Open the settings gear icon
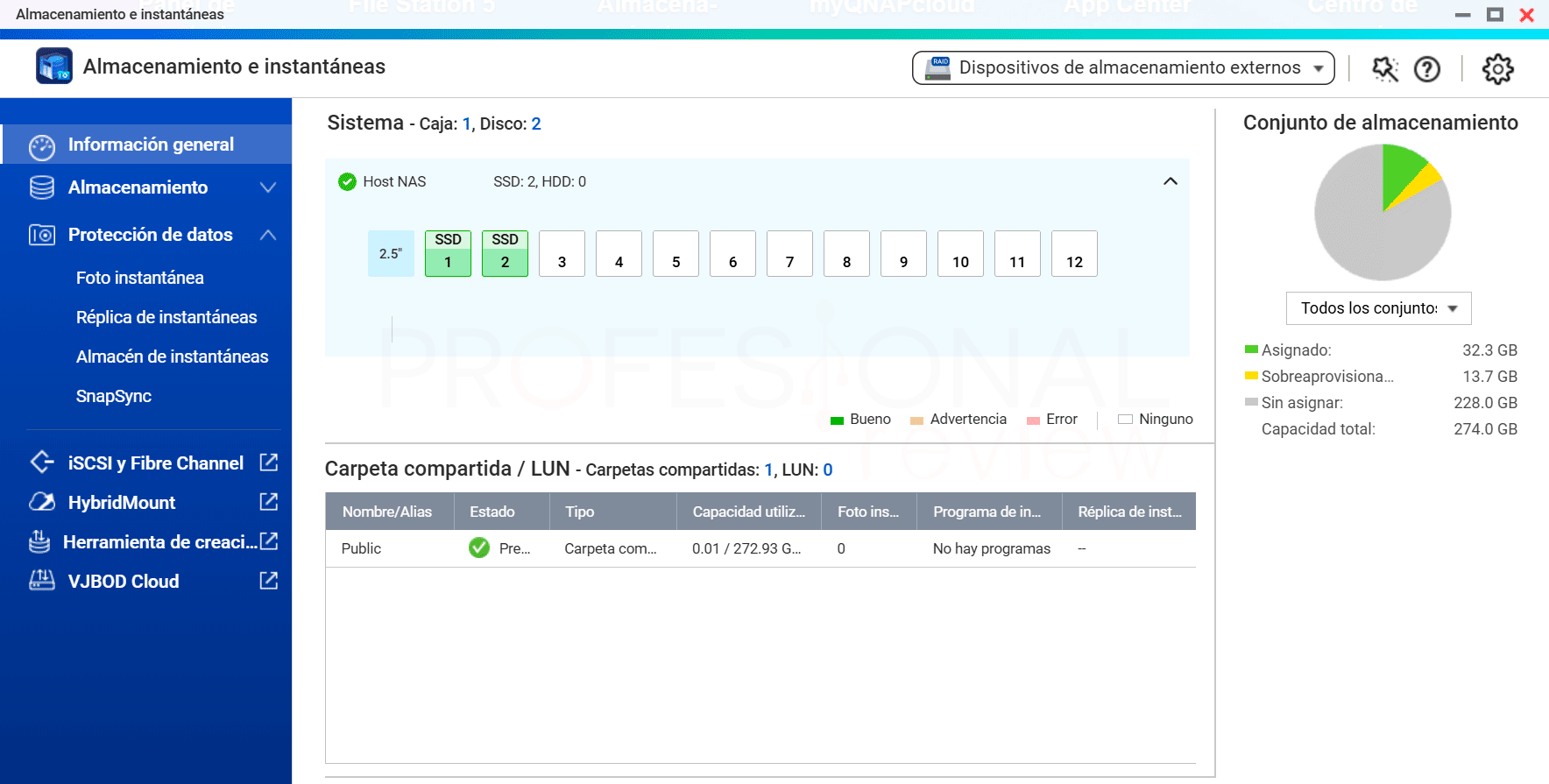 click(x=1497, y=68)
